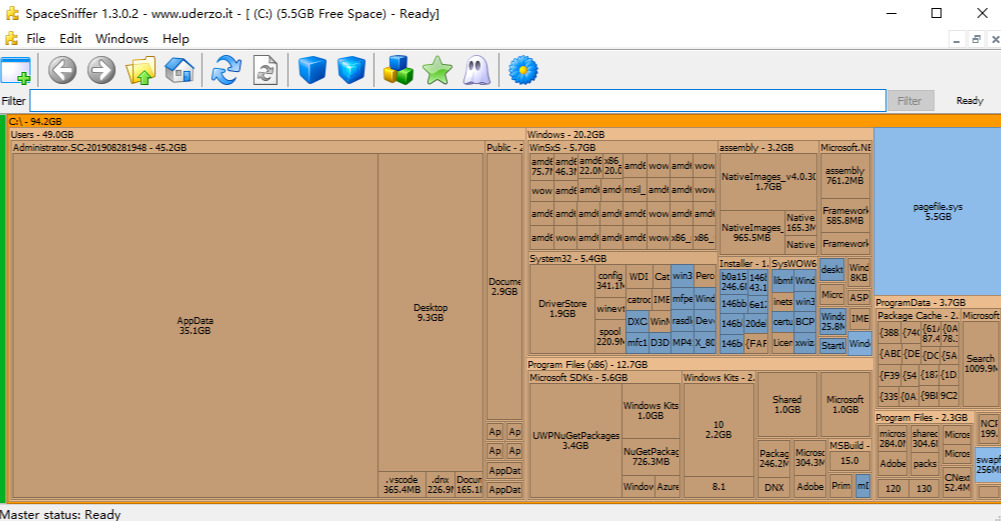Open the Edit menu
The height and width of the screenshot is (521, 1001).
(x=70, y=39)
